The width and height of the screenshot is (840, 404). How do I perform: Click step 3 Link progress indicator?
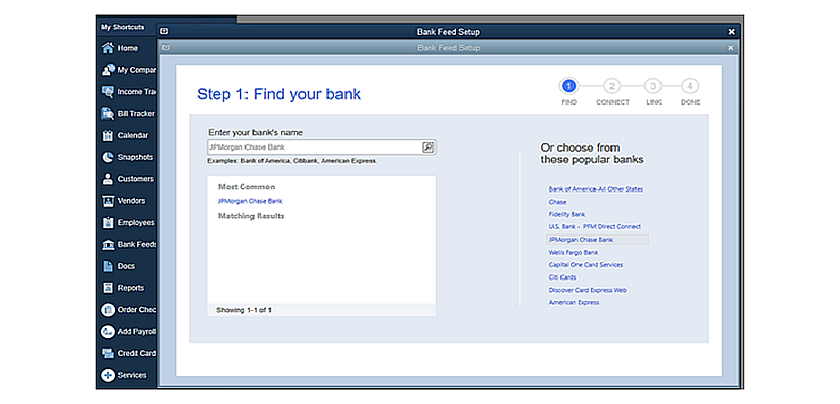pos(652,87)
